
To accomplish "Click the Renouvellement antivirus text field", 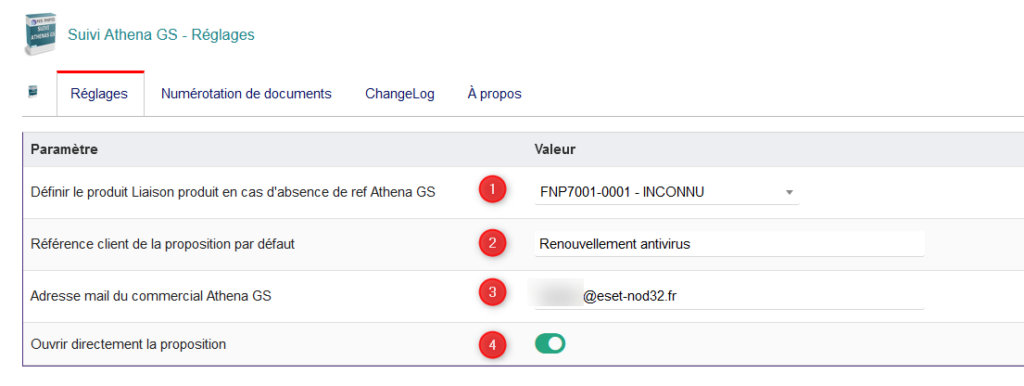I will pyautogui.click(x=729, y=244).
